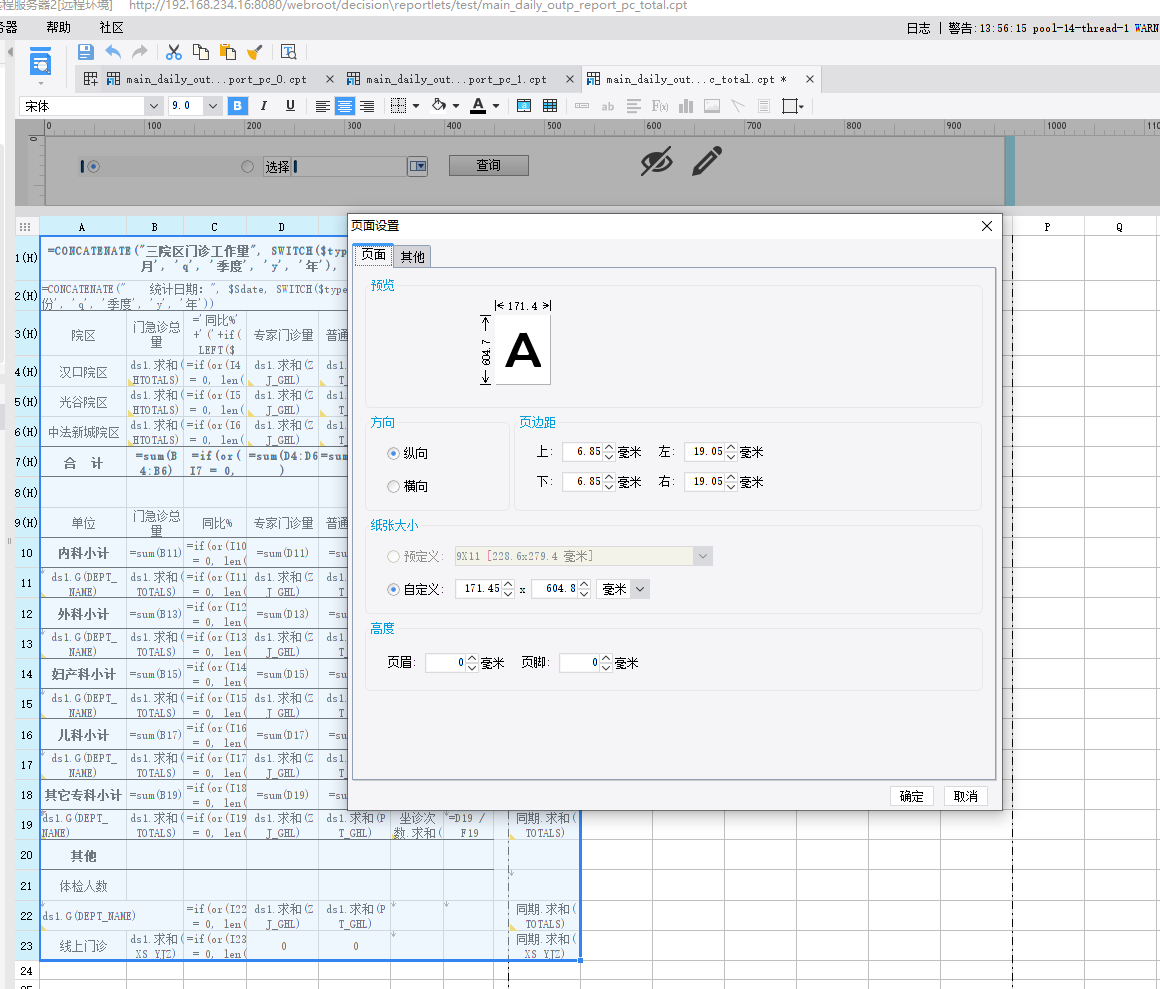Apply underline formatting
Image resolution: width=1160 pixels, height=989 pixels.
coord(290,106)
